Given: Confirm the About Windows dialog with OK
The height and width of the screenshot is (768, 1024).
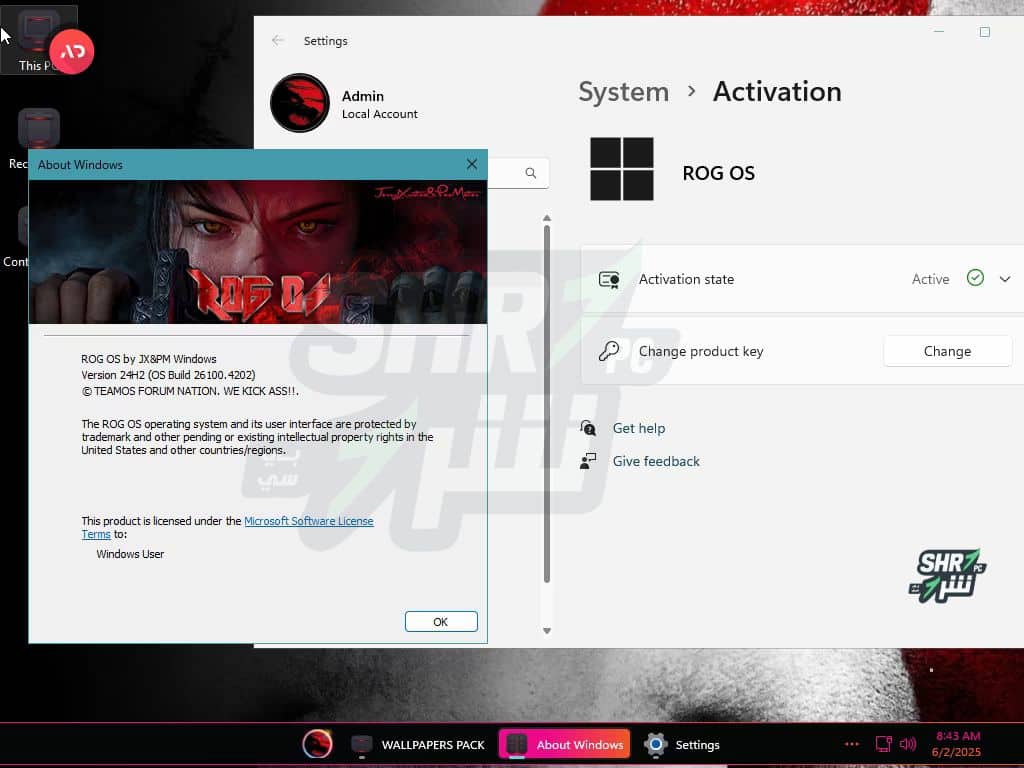Looking at the screenshot, I should 440,621.
